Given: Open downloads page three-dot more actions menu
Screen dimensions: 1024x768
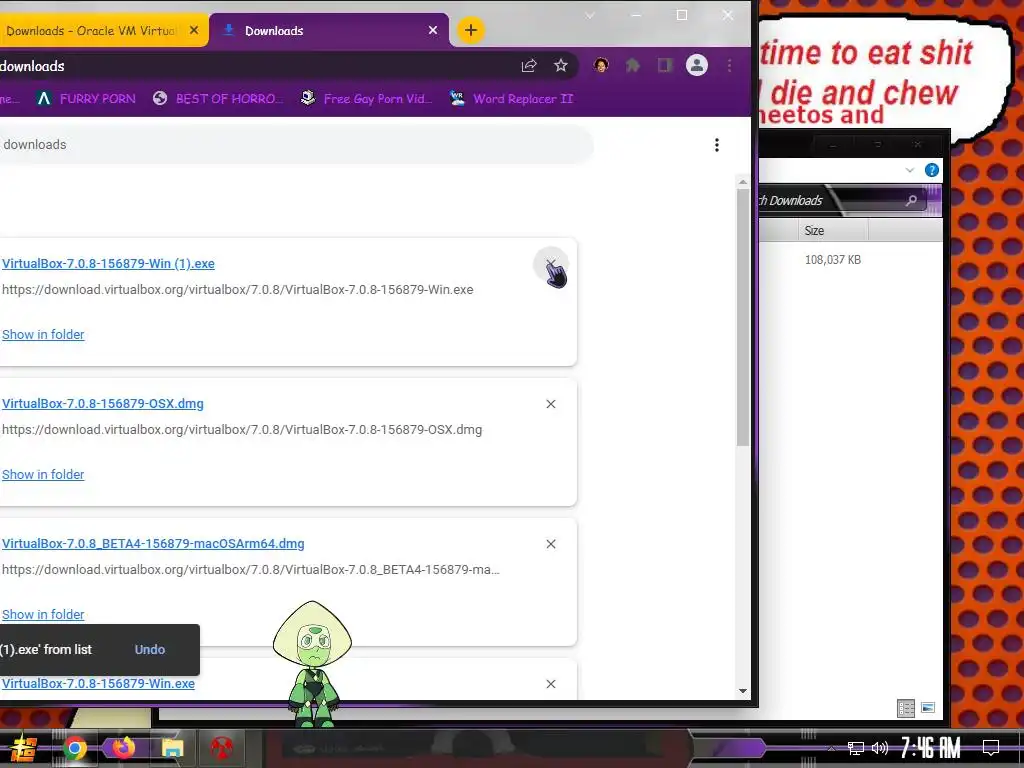Looking at the screenshot, I should click(x=716, y=145).
